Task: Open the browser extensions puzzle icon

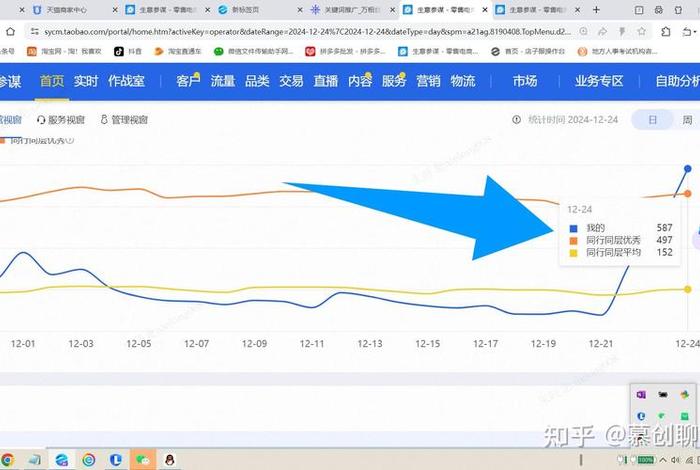Action: coord(666,31)
